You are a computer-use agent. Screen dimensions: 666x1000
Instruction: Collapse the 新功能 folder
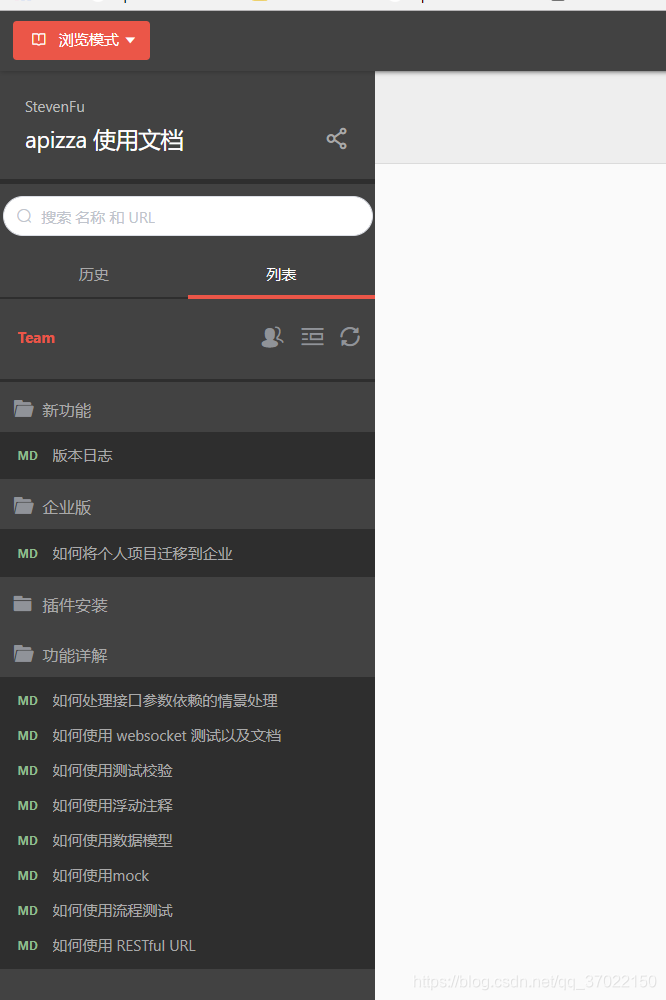(188, 409)
